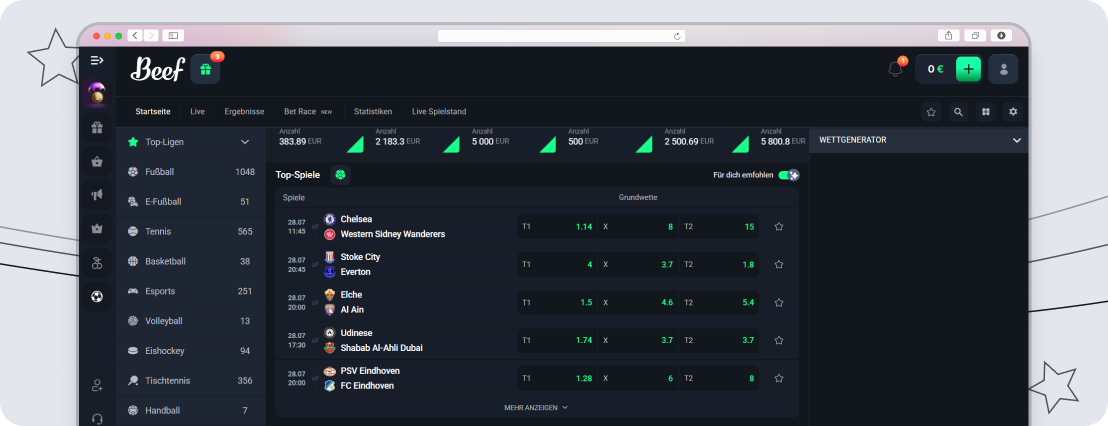Select Fußball in sports list
The image size is (1108, 426).
(x=191, y=172)
